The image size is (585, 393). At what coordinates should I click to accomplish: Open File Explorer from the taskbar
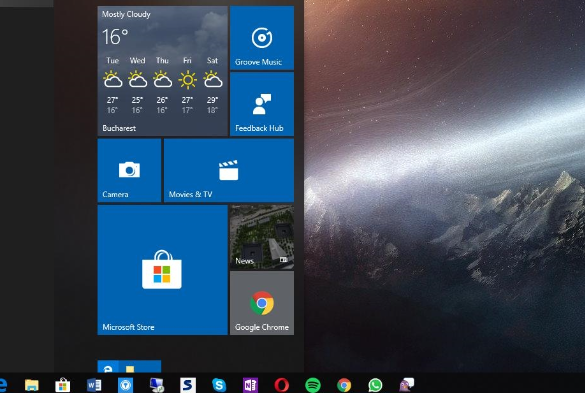click(32, 385)
